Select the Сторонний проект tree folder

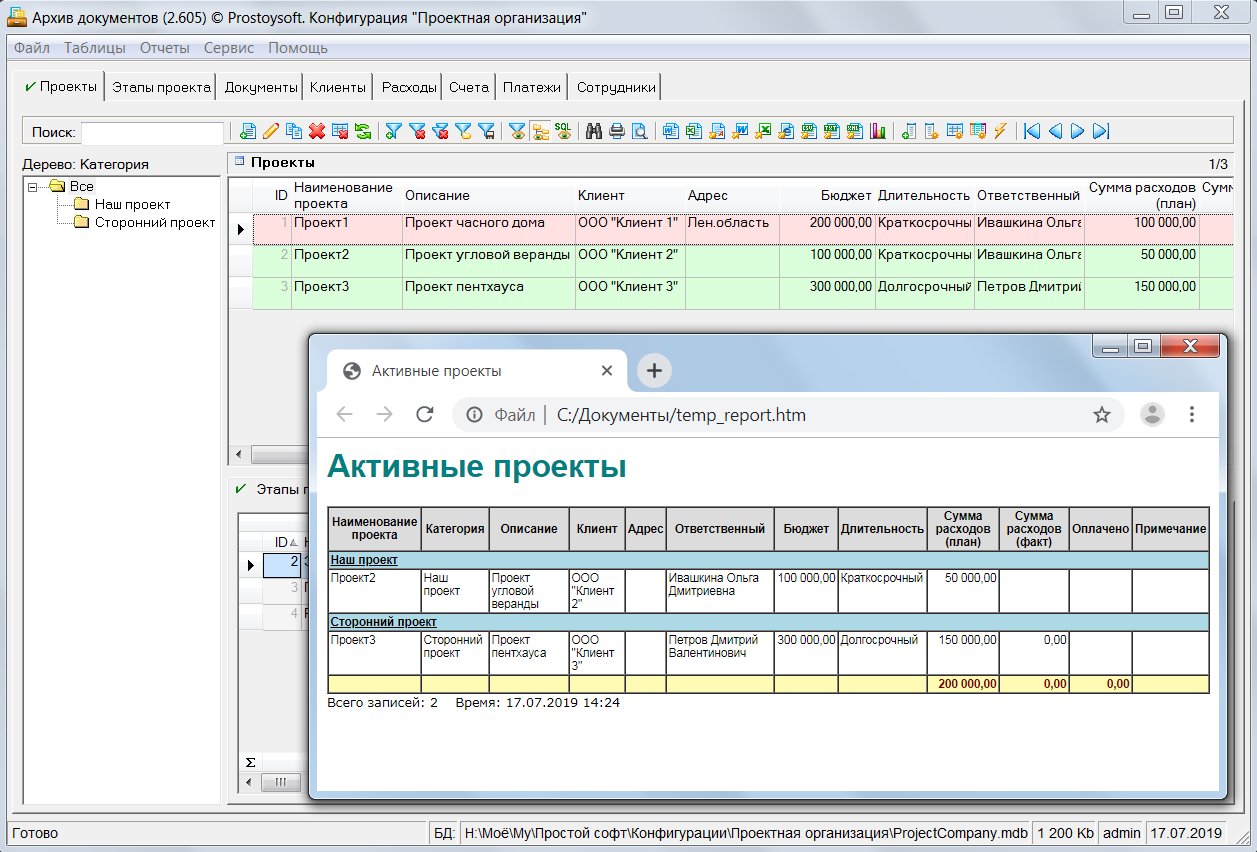tap(154, 223)
